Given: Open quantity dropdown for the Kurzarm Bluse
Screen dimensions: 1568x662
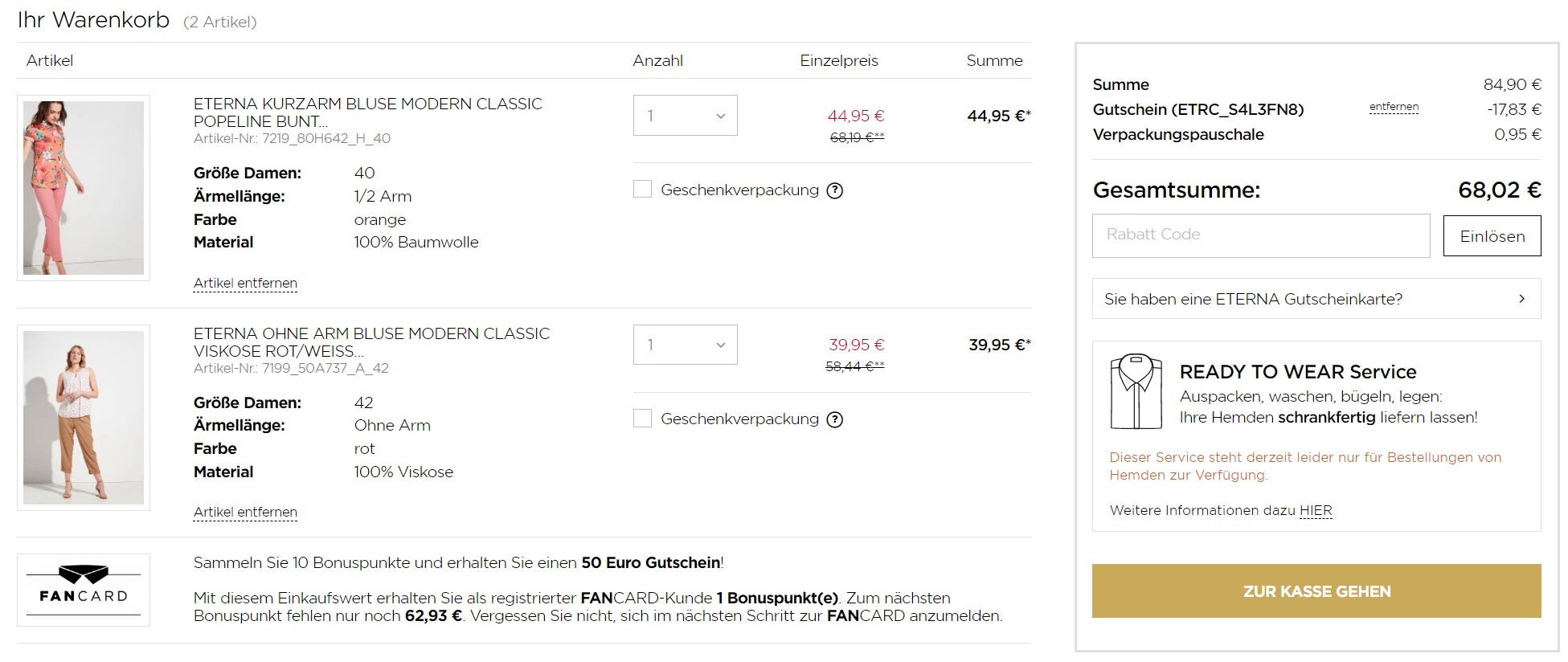Looking at the screenshot, I should [685, 116].
